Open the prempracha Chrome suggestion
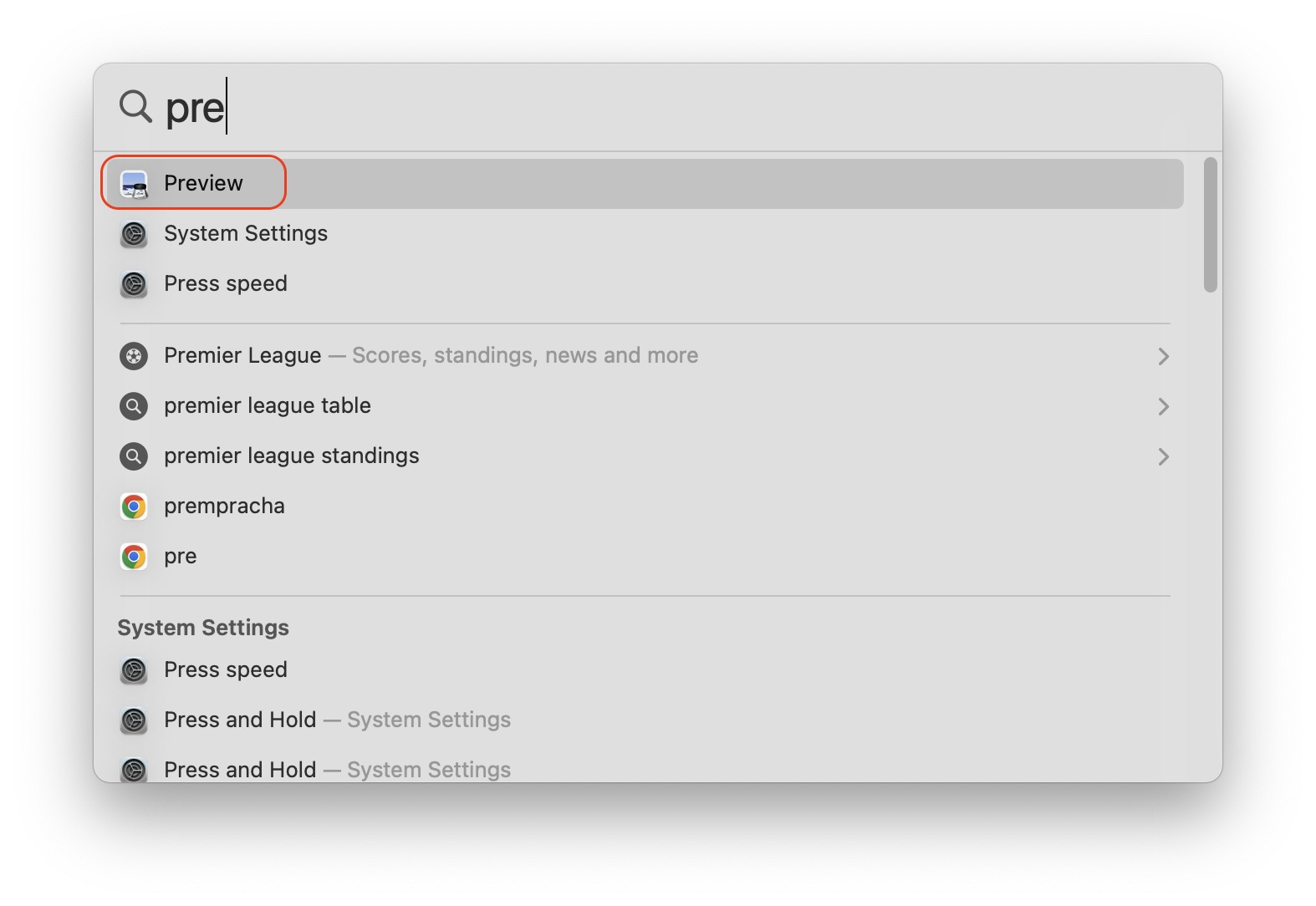1316x906 pixels. point(224,506)
